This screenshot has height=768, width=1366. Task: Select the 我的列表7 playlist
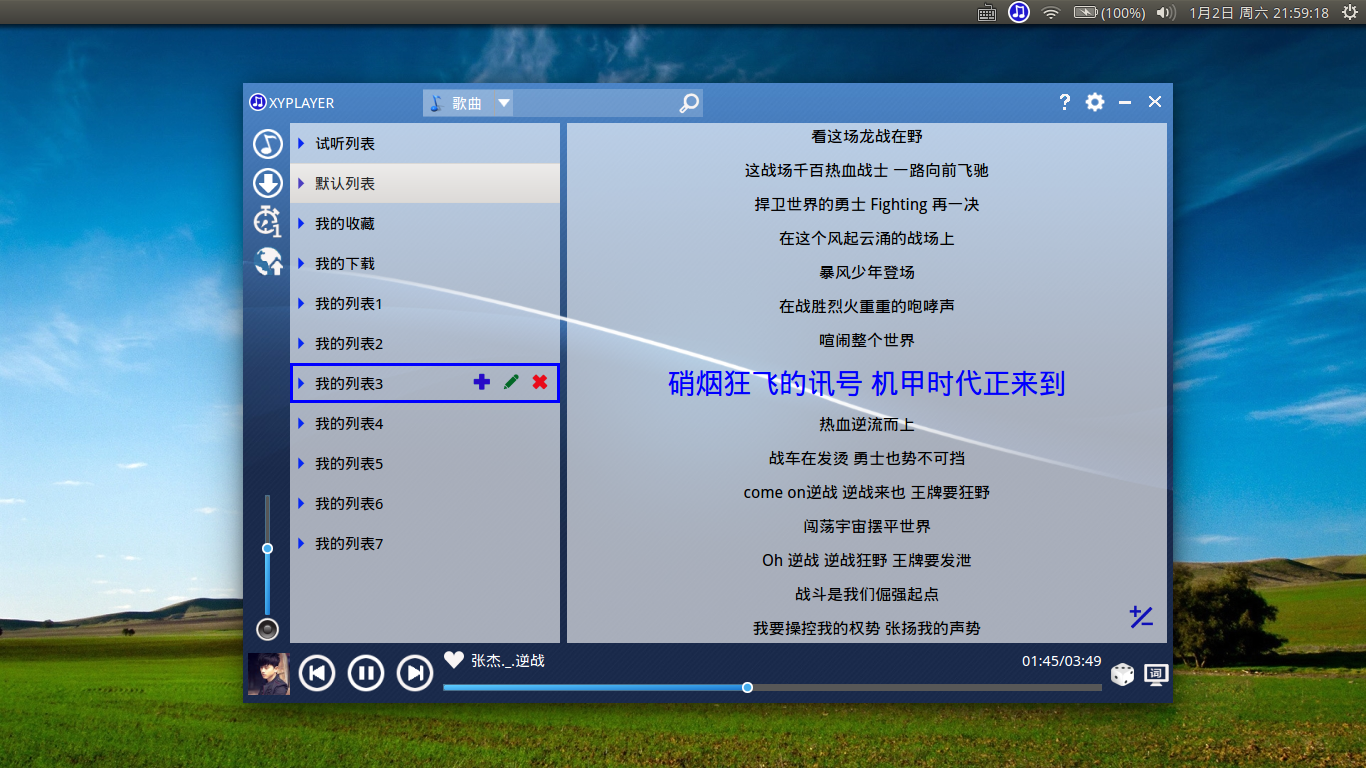pyautogui.click(x=425, y=543)
